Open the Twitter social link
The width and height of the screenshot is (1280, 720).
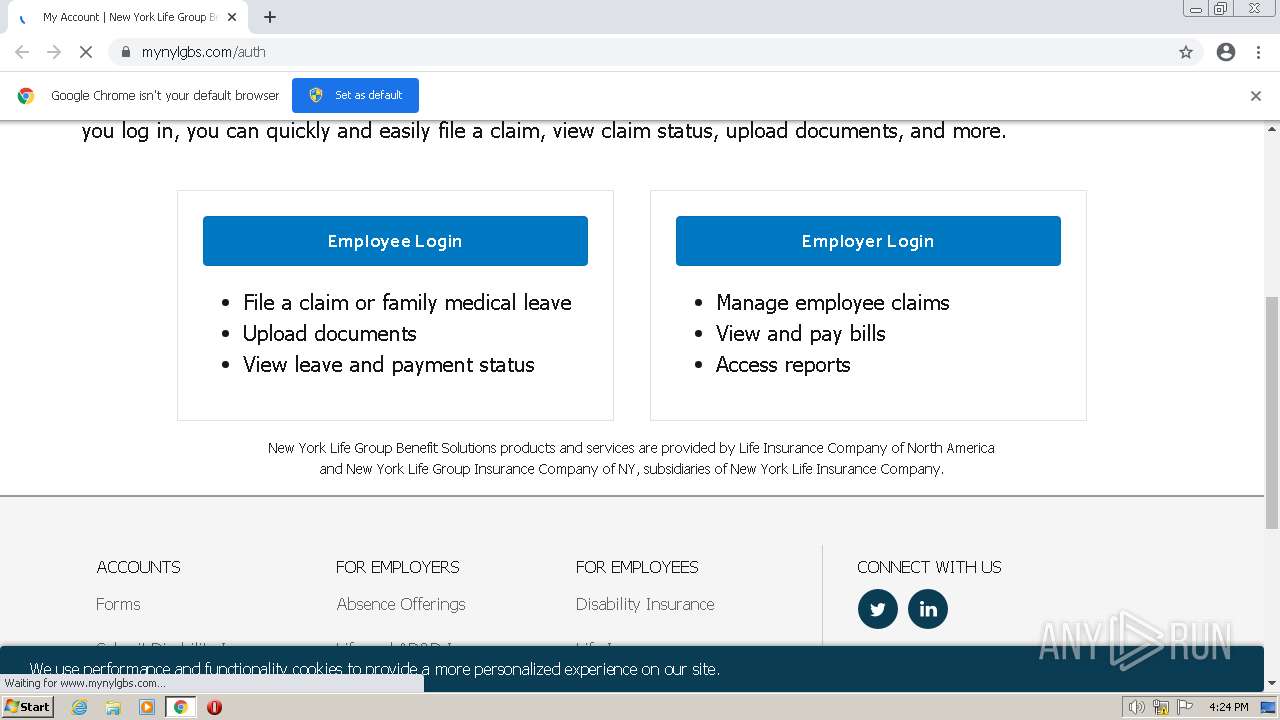[878, 609]
